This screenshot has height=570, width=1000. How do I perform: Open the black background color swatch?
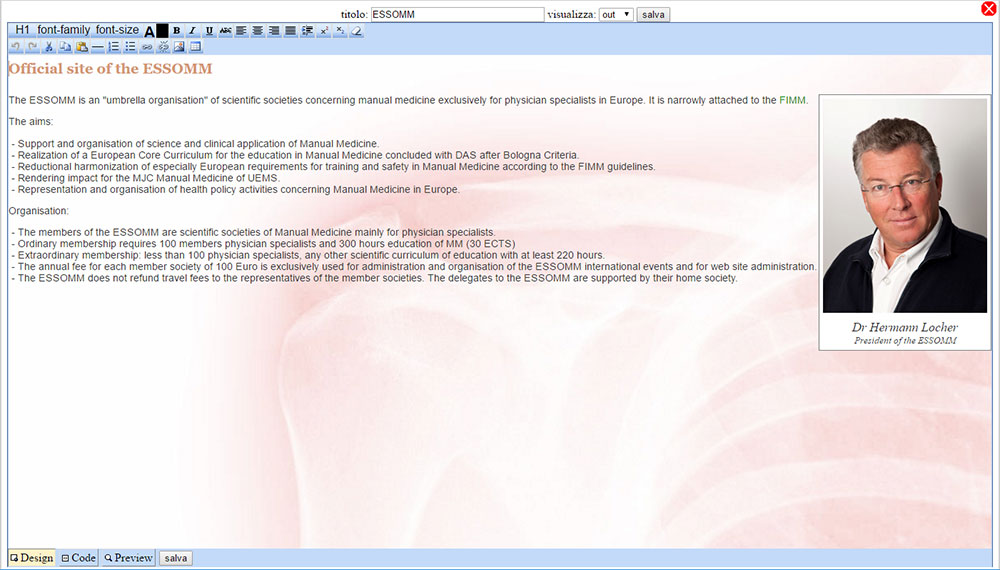[162, 31]
